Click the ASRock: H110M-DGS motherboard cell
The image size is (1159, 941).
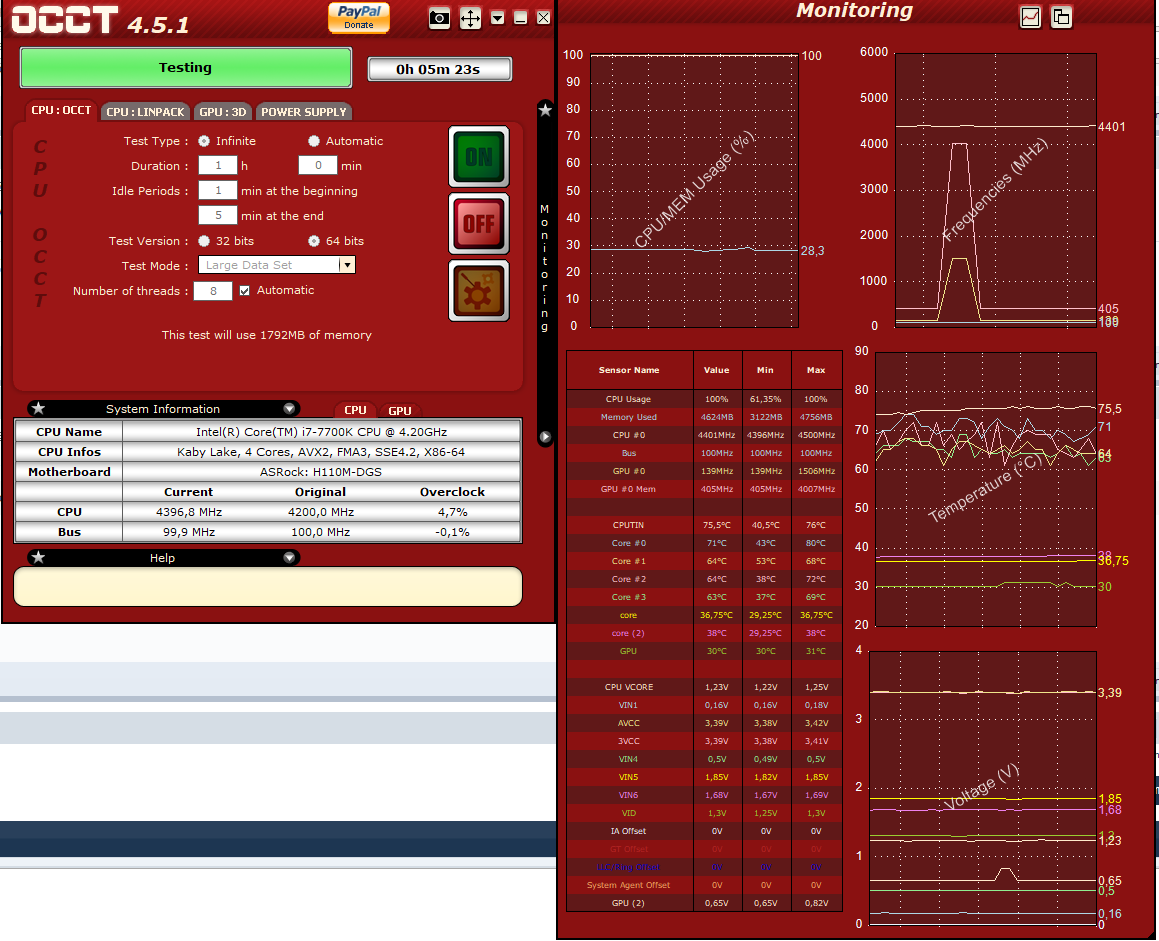[321, 472]
